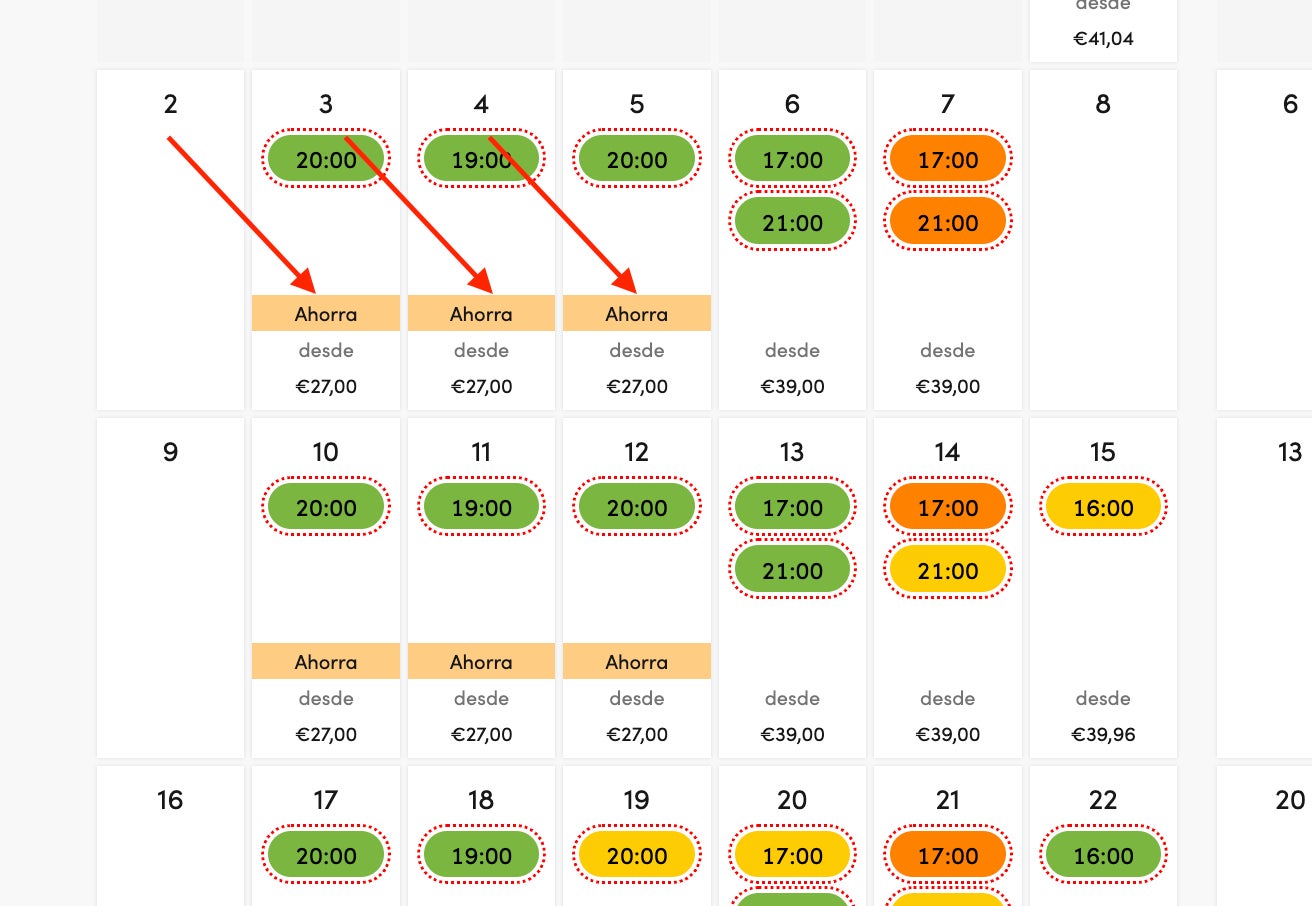Screen dimensions: 1312x906
Task: Pick the 19:00 showtime on day 11
Action: pyautogui.click(x=481, y=507)
